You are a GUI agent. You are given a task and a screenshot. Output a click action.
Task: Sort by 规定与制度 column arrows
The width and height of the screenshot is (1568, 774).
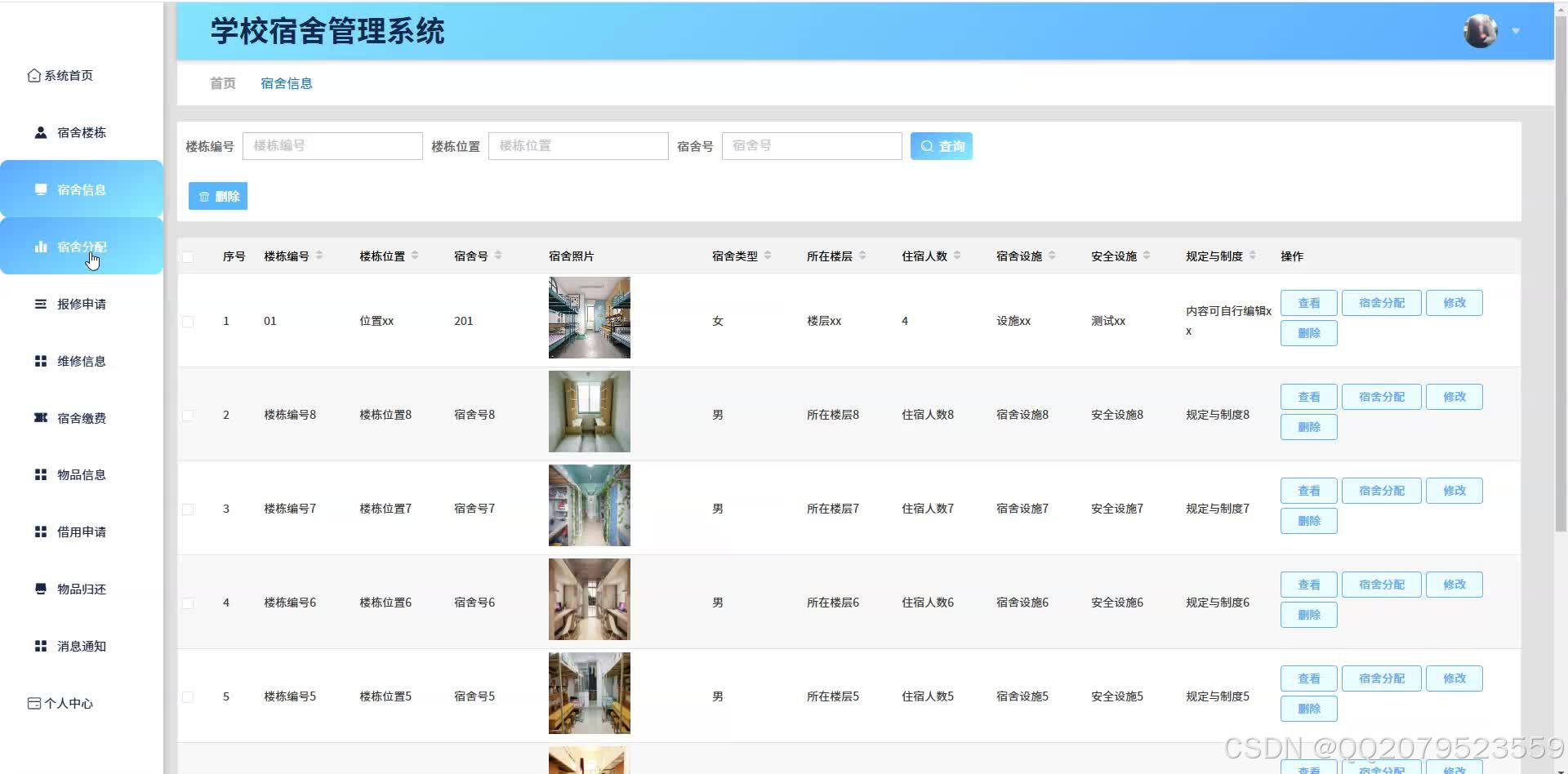[x=1253, y=256]
